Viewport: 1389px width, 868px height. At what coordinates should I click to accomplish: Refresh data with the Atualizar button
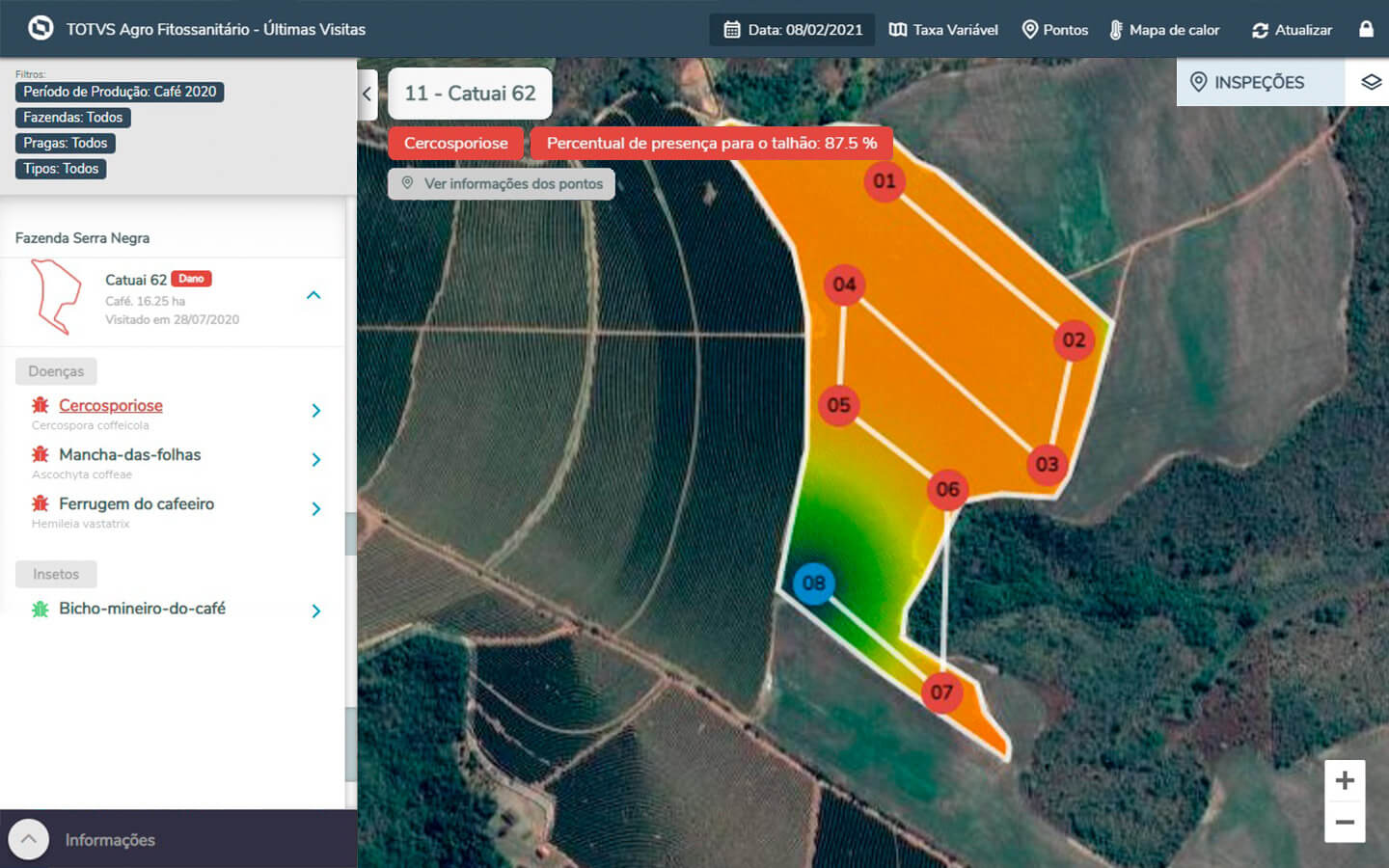(1292, 30)
